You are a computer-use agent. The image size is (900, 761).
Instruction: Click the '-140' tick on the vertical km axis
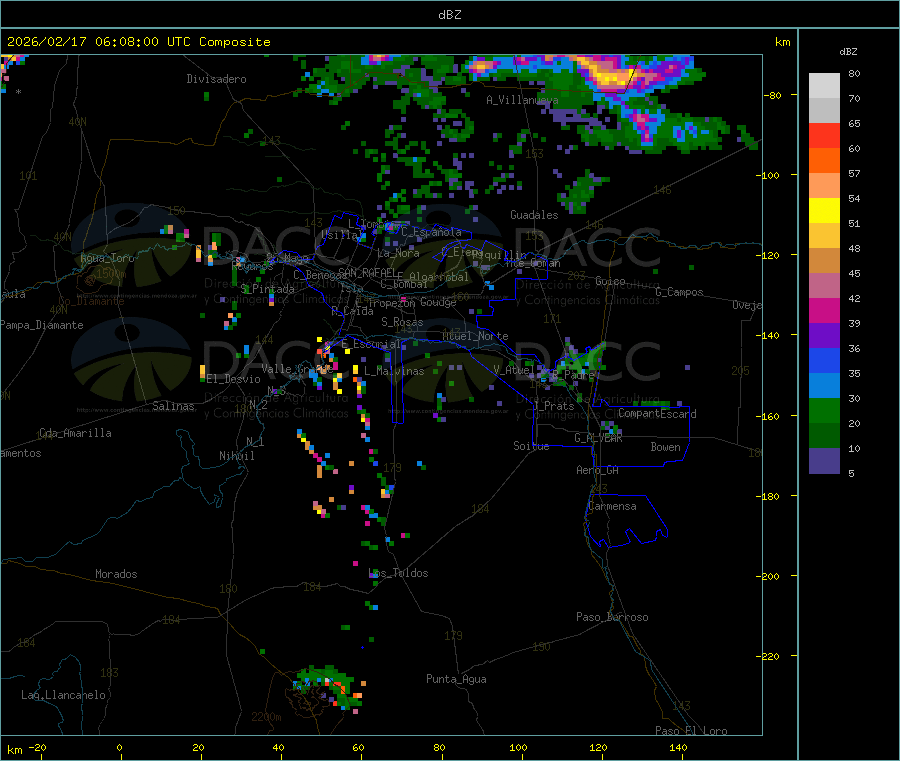pos(770,335)
